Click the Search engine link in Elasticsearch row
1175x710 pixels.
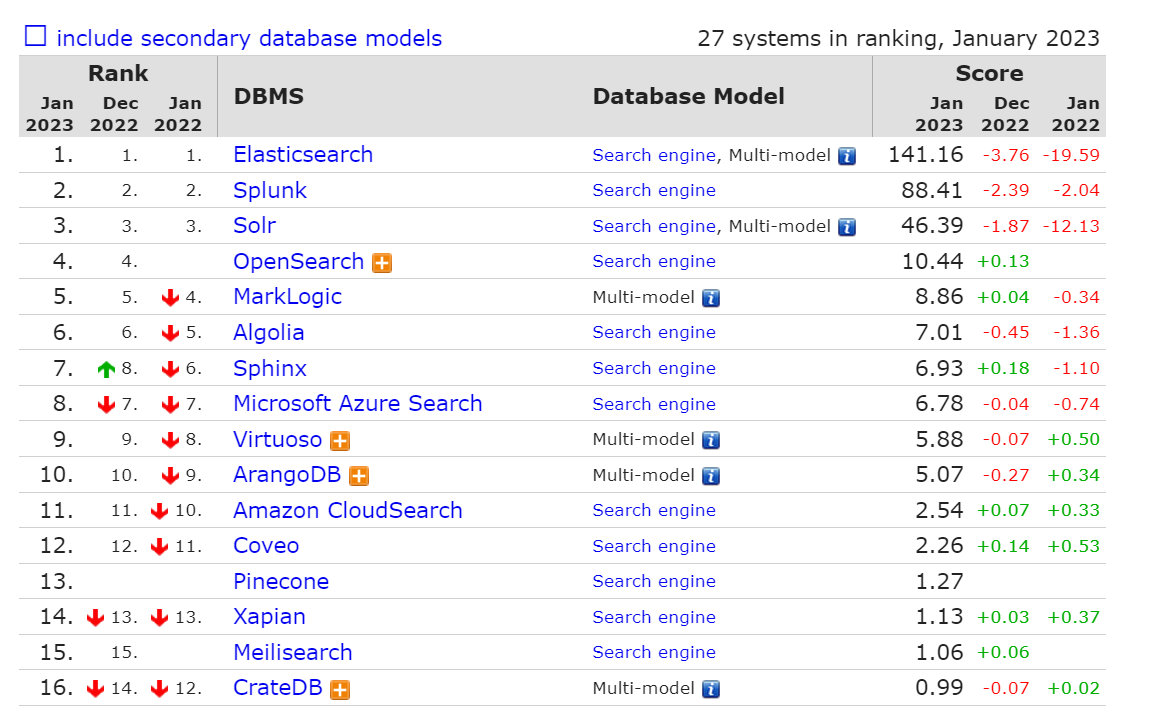(653, 155)
